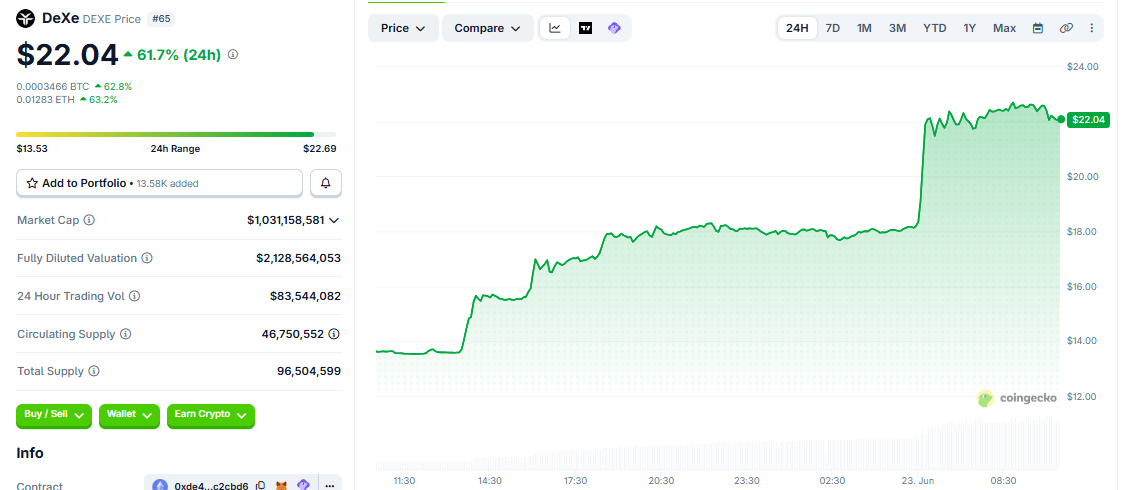Click the 63.2% ETH change text
1123x490 pixels.
click(103, 100)
